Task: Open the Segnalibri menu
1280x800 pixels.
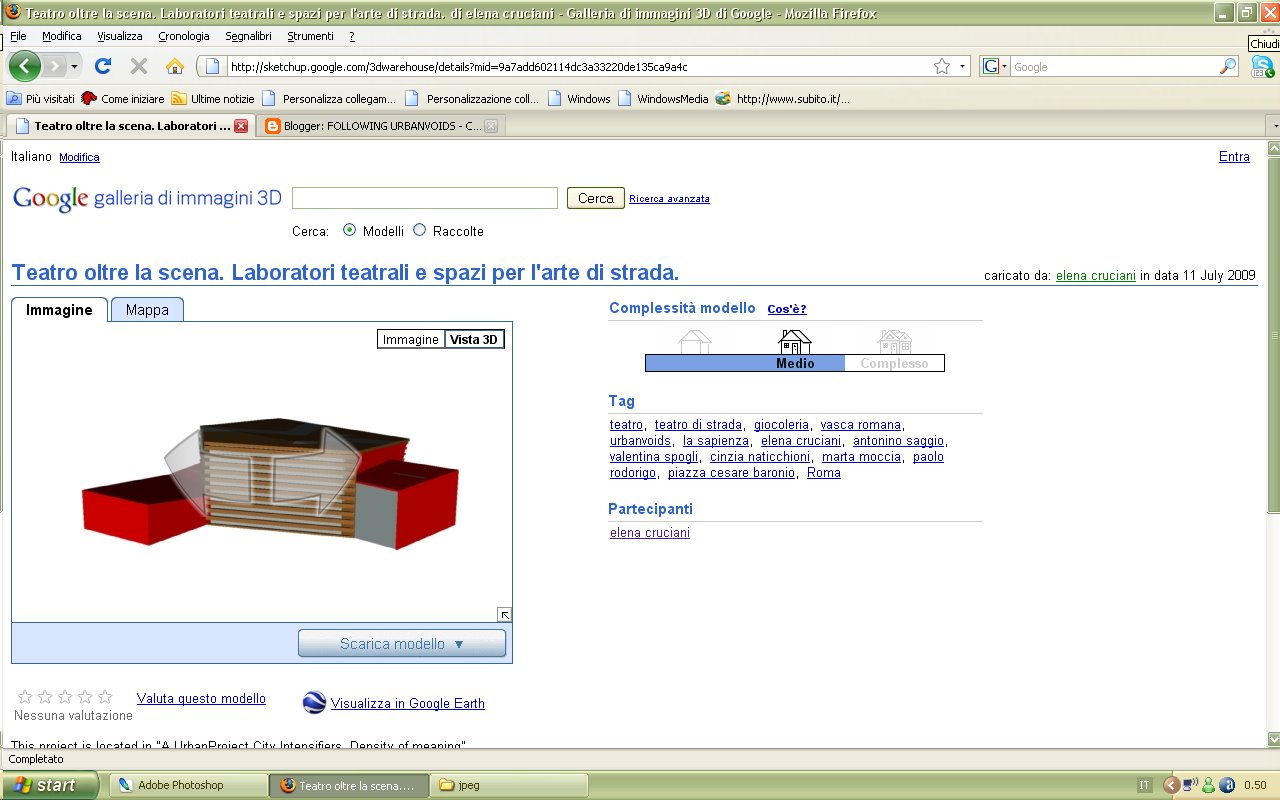Action: (248, 36)
